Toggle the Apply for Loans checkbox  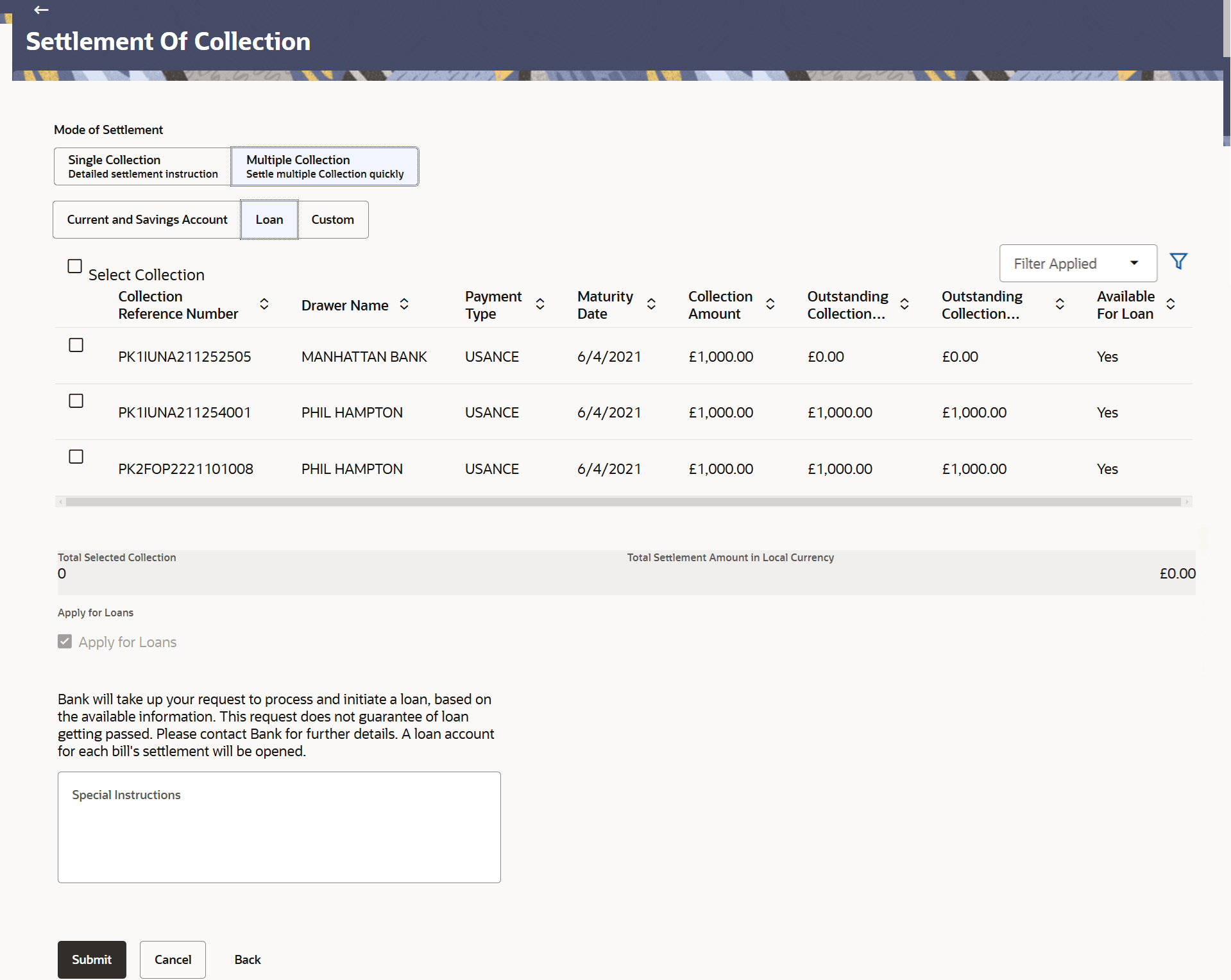click(65, 641)
